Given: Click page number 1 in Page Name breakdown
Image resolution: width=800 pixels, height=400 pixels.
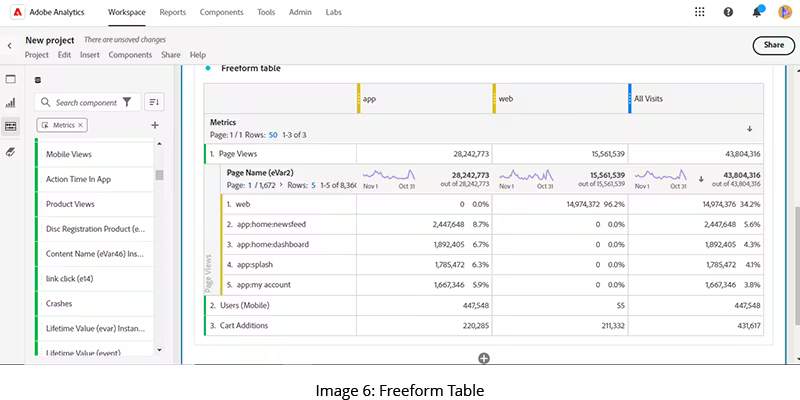Looking at the screenshot, I should [250, 186].
